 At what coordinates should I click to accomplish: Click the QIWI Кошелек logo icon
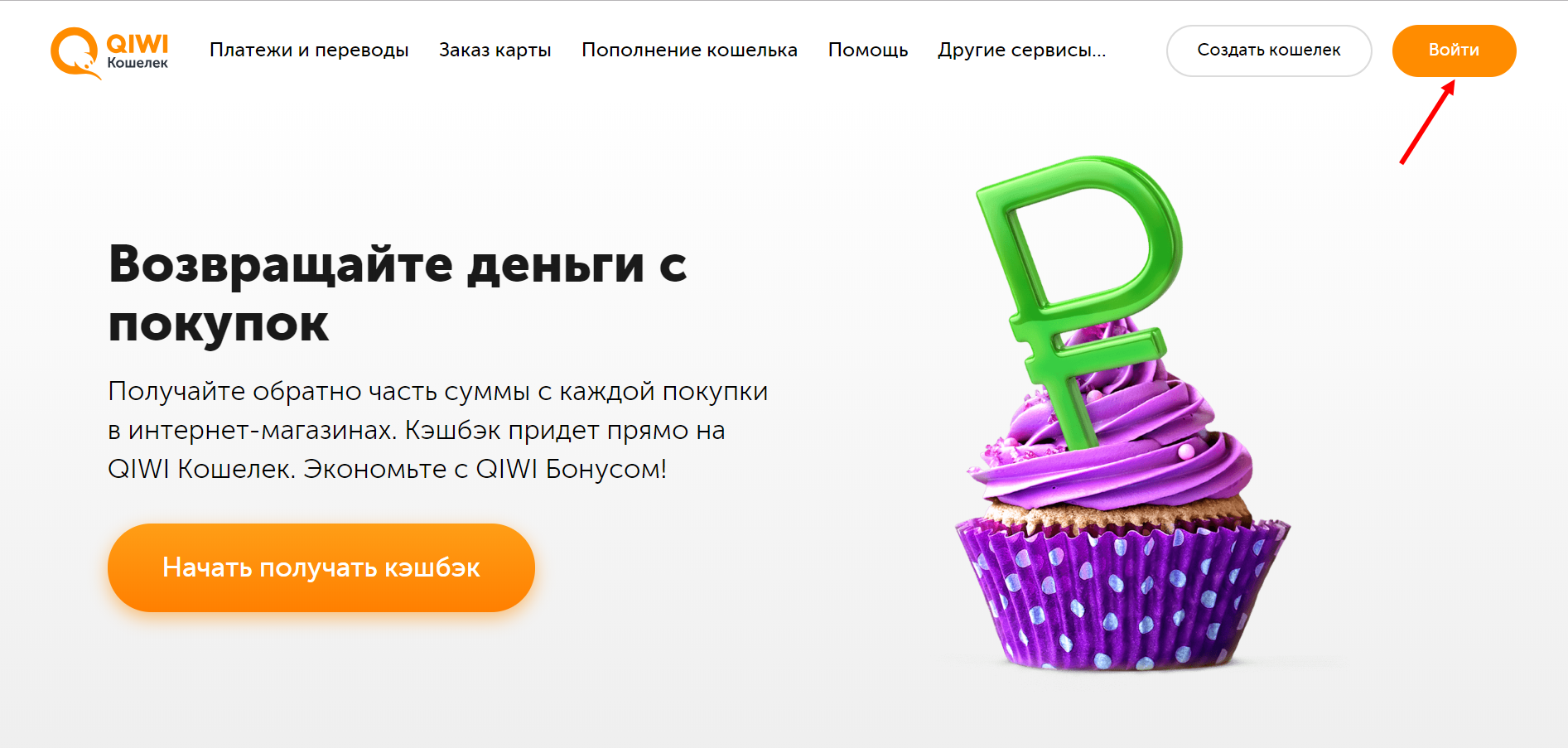pyautogui.click(x=109, y=53)
